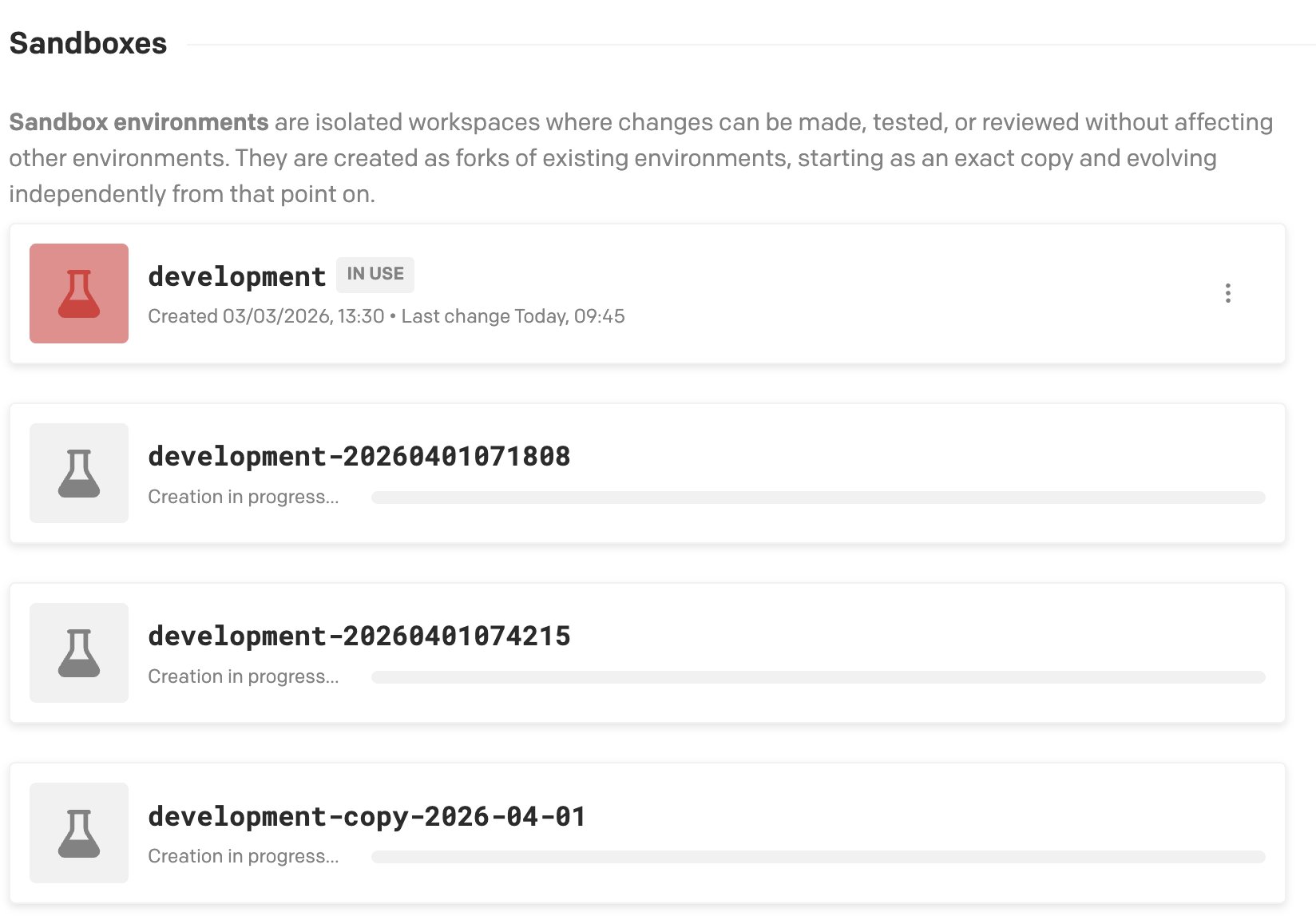Click Creation in progress text under development-copy-2026-04-01
Screen dimensions: 1316x920
(244, 856)
